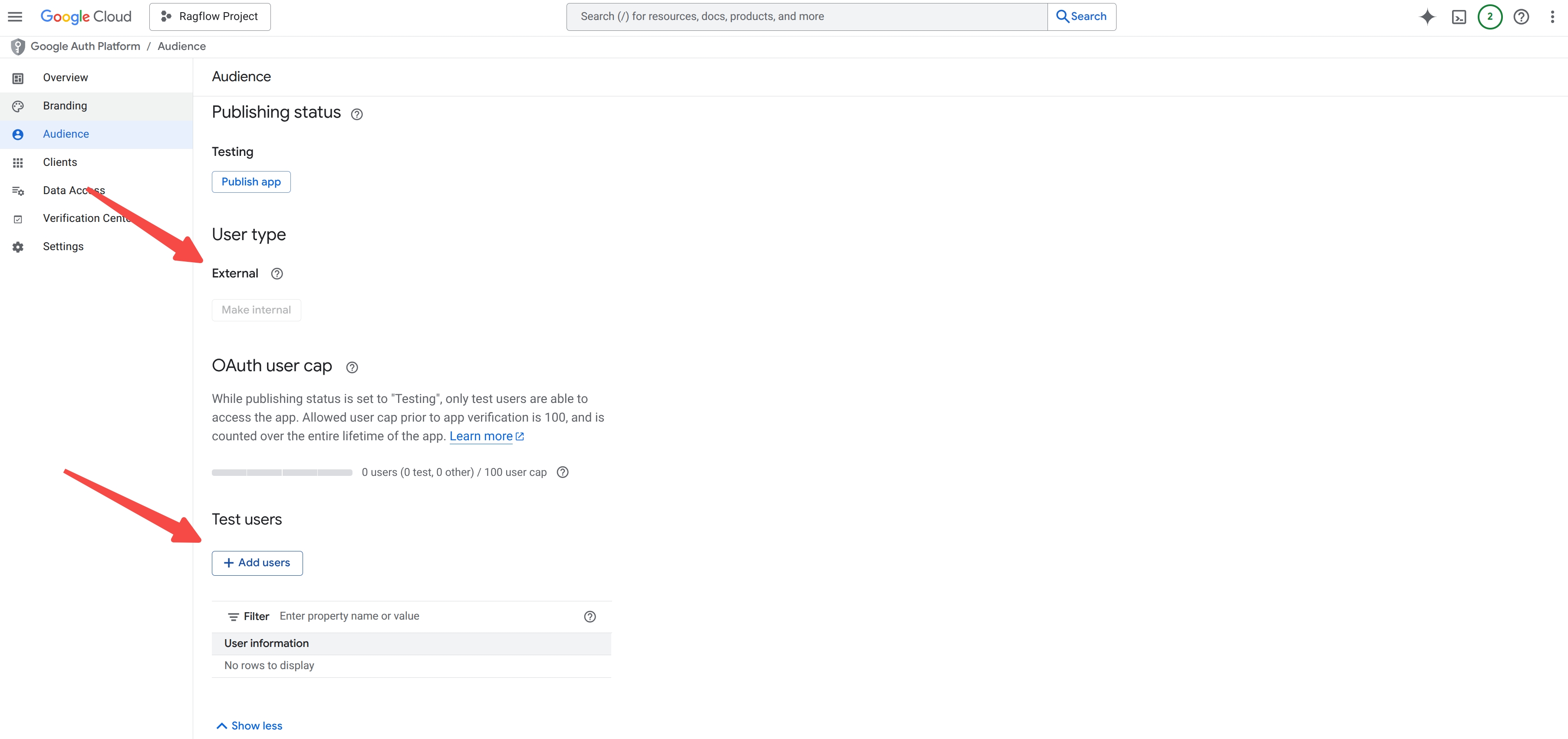Collapse the section with Show less

click(x=249, y=726)
